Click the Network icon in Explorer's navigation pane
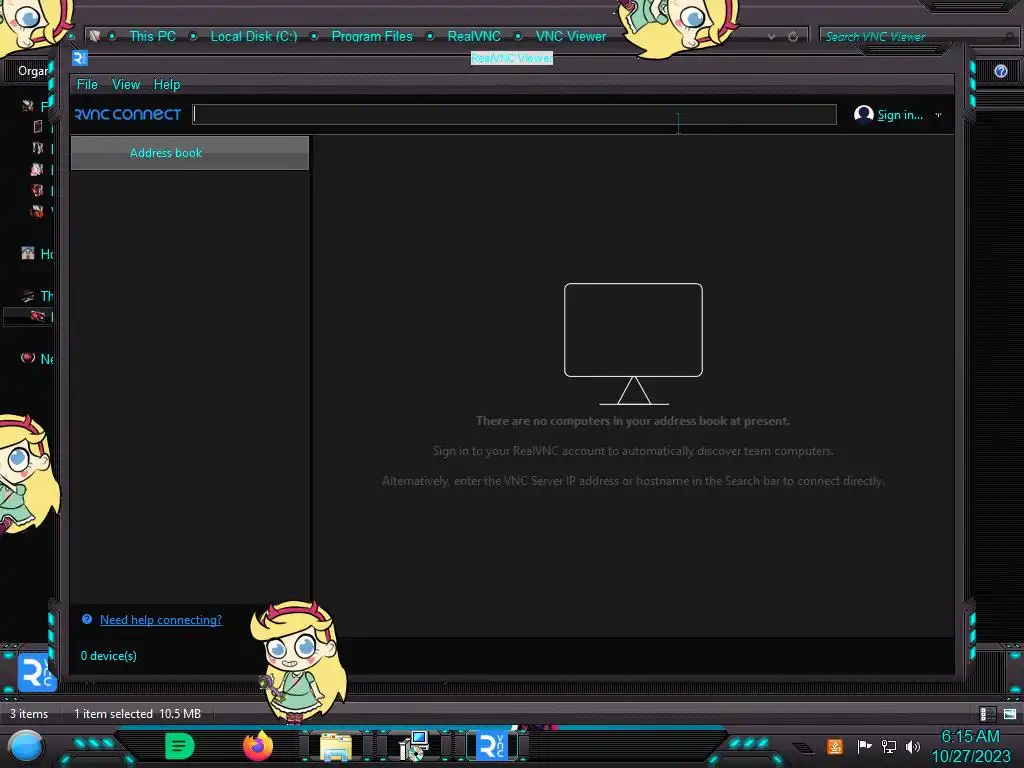 27,358
